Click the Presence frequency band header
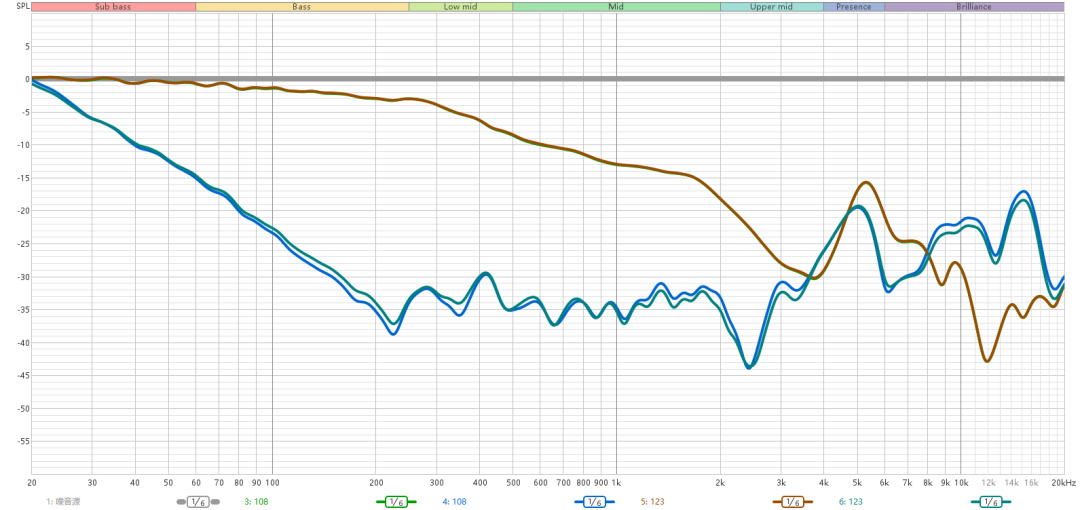This screenshot has height=510, width=1080. tap(853, 7)
